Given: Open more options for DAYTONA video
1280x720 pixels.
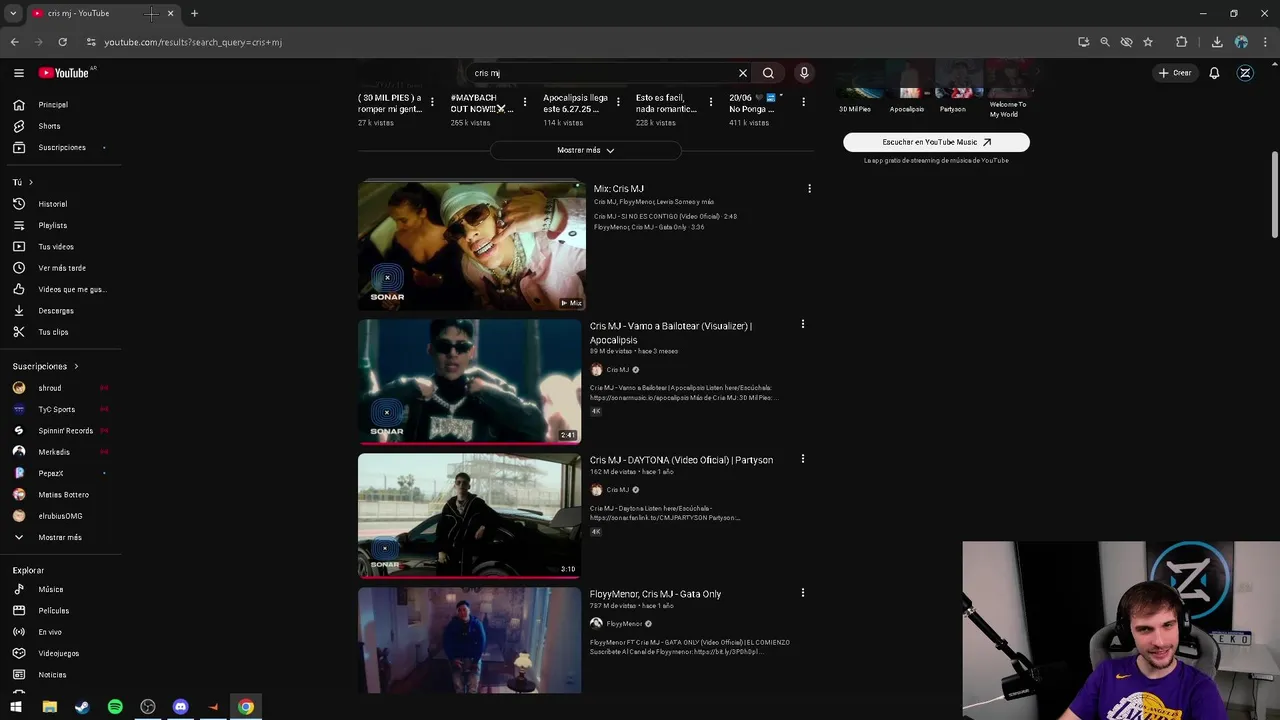Looking at the screenshot, I should pos(802,459).
